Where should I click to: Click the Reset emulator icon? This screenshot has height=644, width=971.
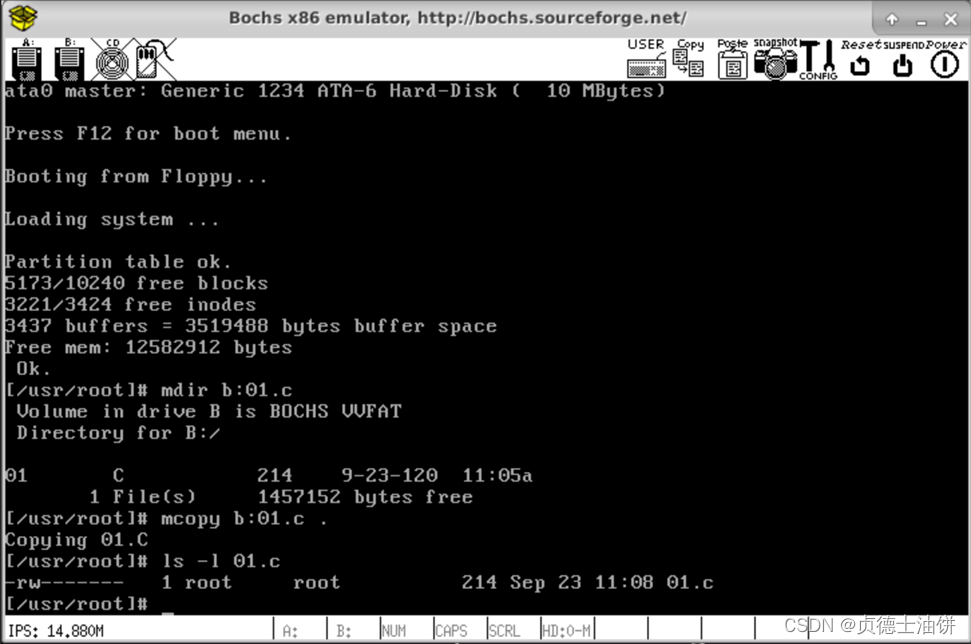click(x=860, y=59)
